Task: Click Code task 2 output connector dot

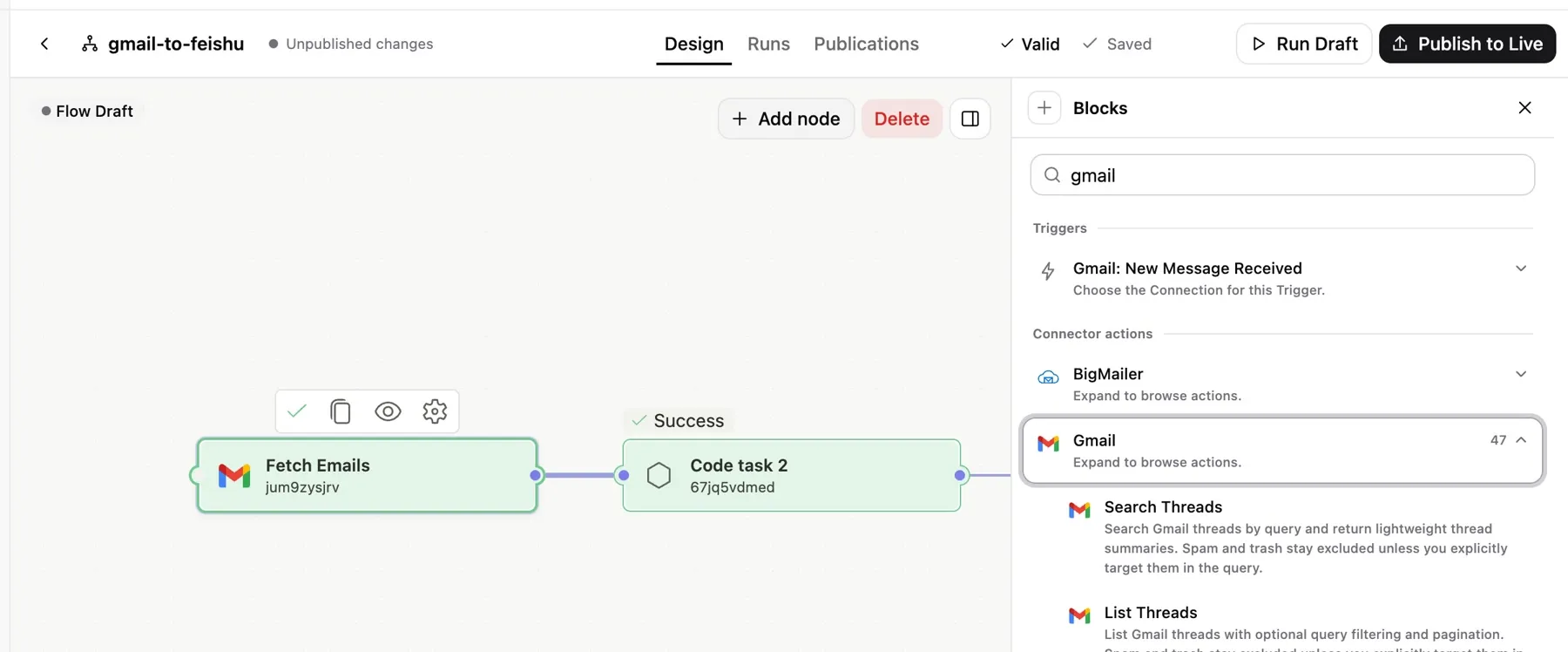Action: coord(960,475)
